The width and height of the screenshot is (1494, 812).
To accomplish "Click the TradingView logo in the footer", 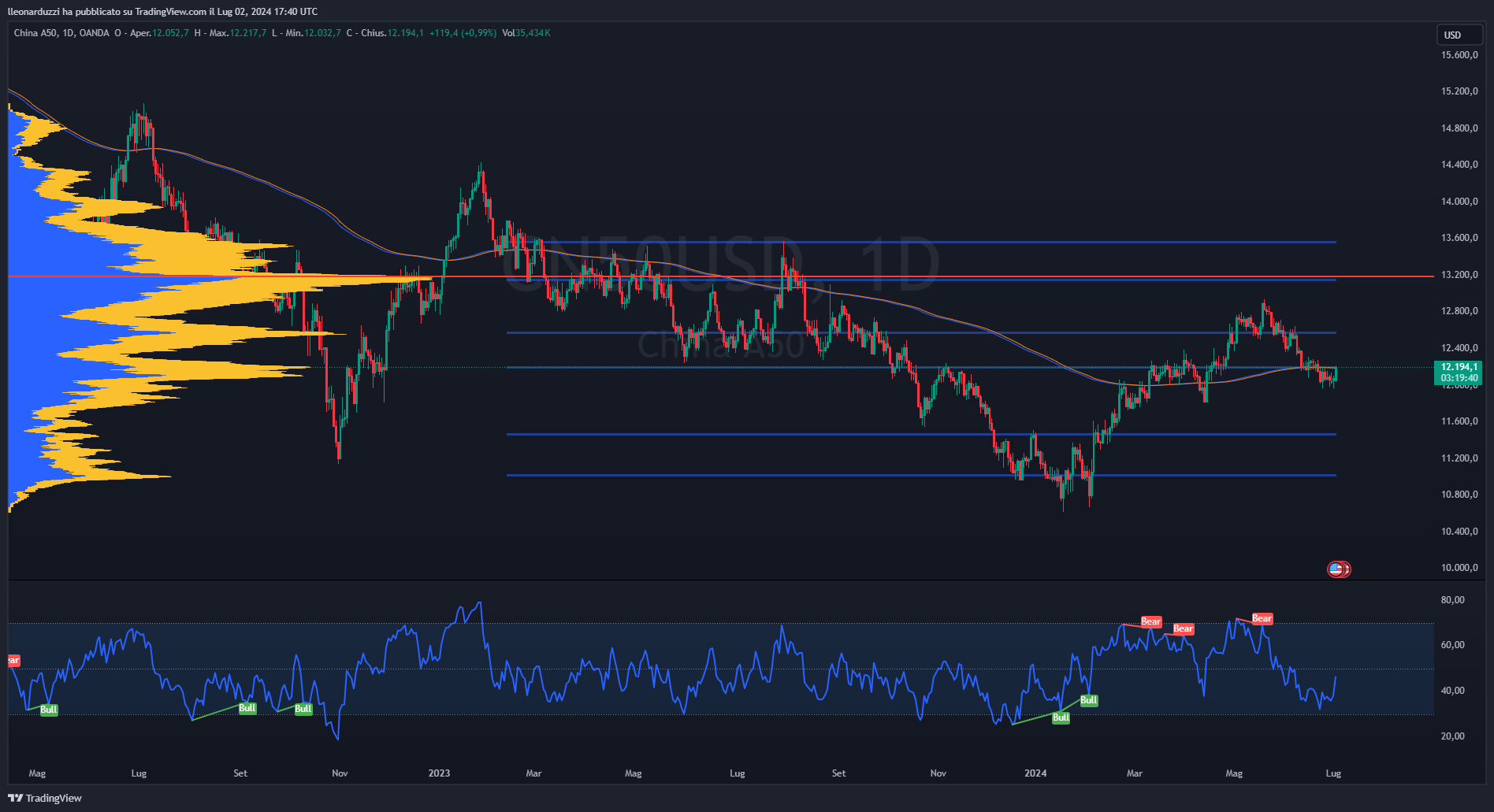I will [45, 798].
